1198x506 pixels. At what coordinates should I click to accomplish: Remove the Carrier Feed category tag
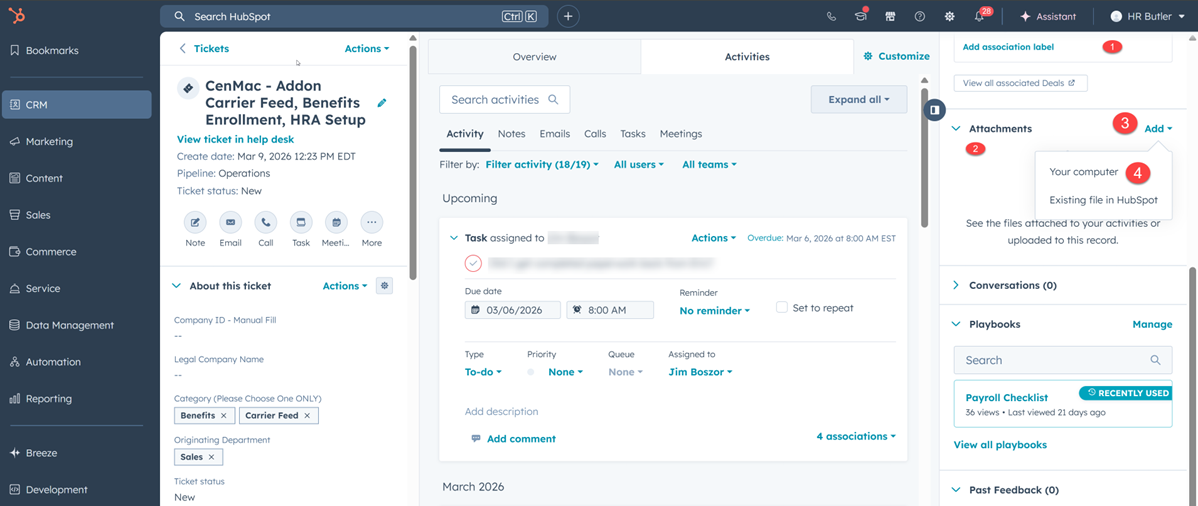tap(307, 415)
